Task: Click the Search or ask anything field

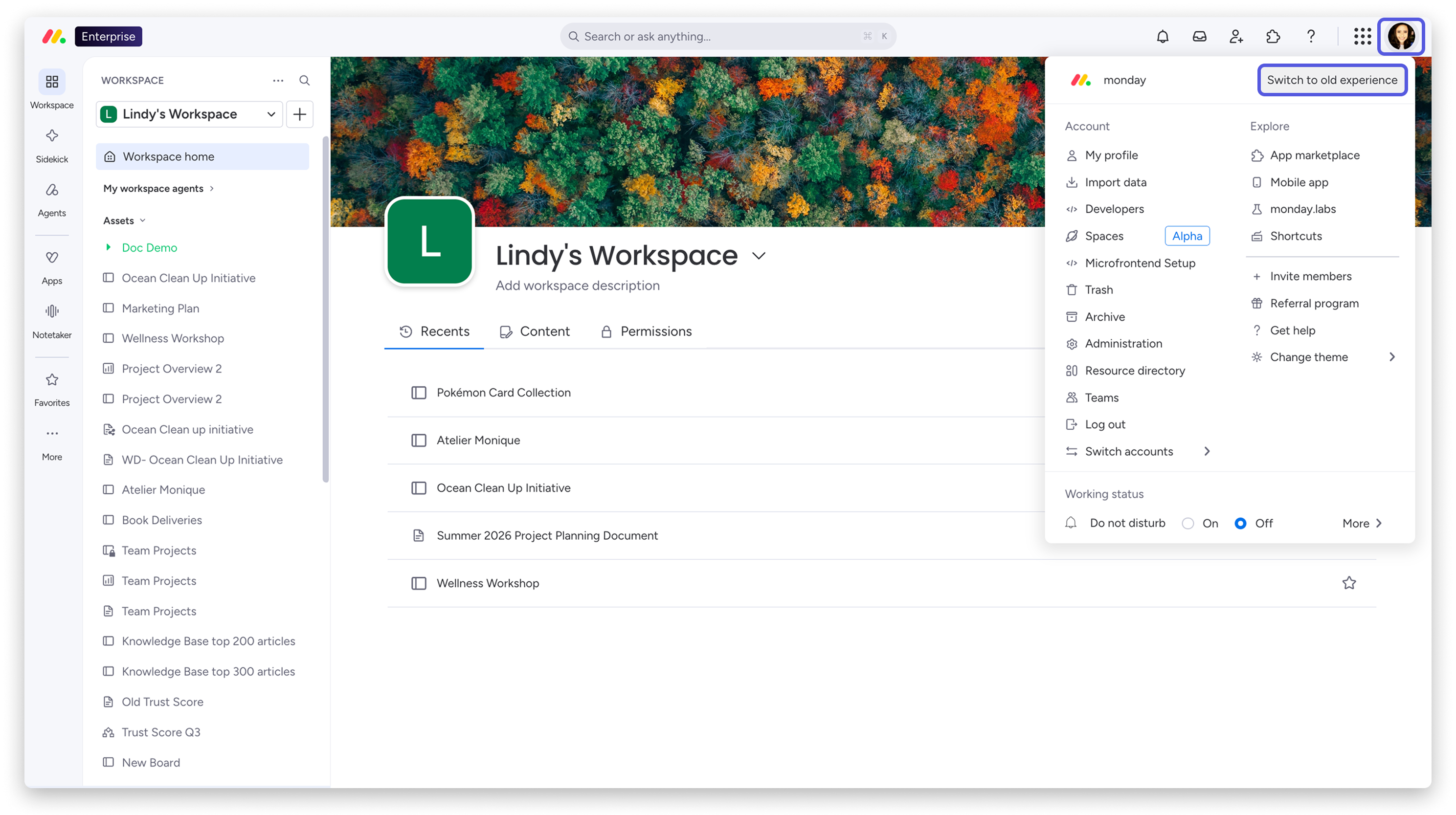Action: [x=727, y=37]
